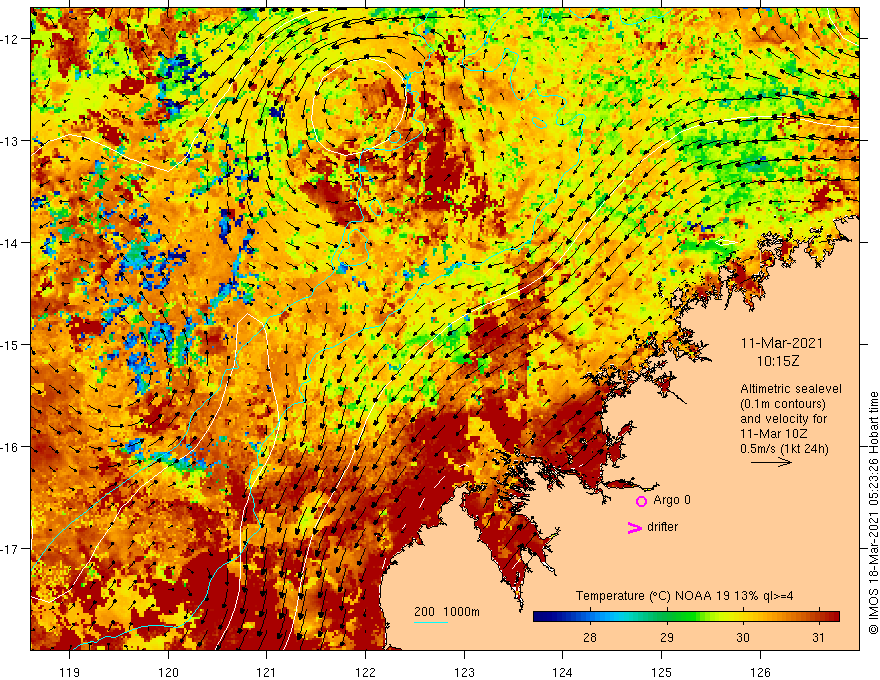Click longitude label 123

coord(464,672)
